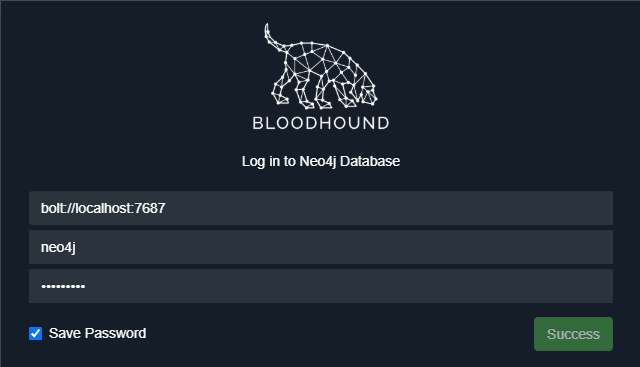Focus the masked password field
The height and width of the screenshot is (367, 640).
pos(321,286)
